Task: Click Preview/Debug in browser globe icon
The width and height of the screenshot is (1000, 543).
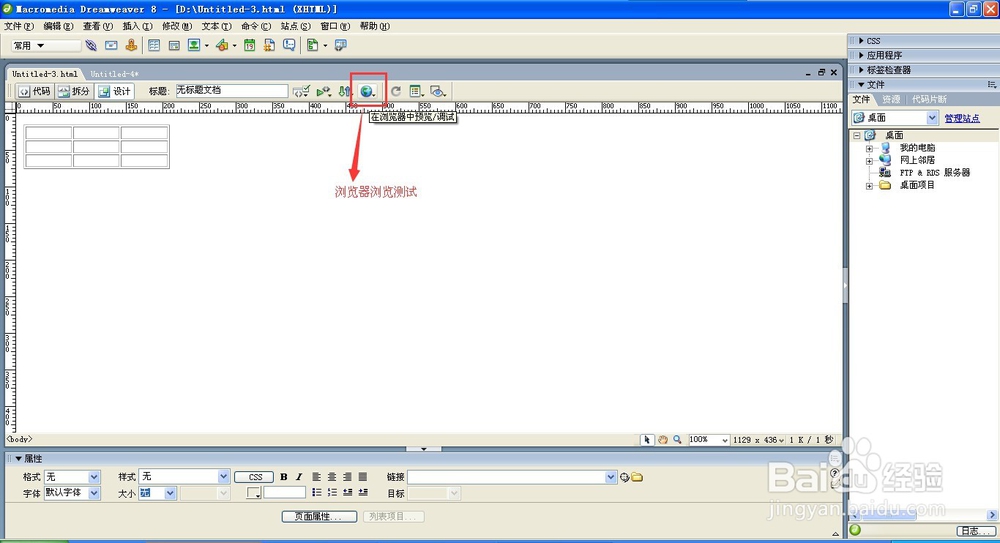Action: (x=367, y=91)
